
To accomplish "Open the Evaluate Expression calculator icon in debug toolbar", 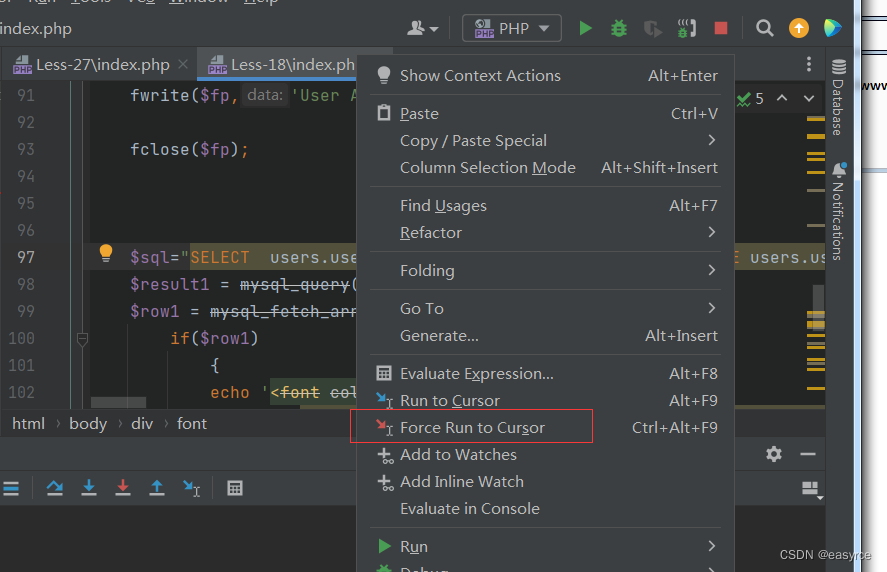I will pyautogui.click(x=235, y=488).
